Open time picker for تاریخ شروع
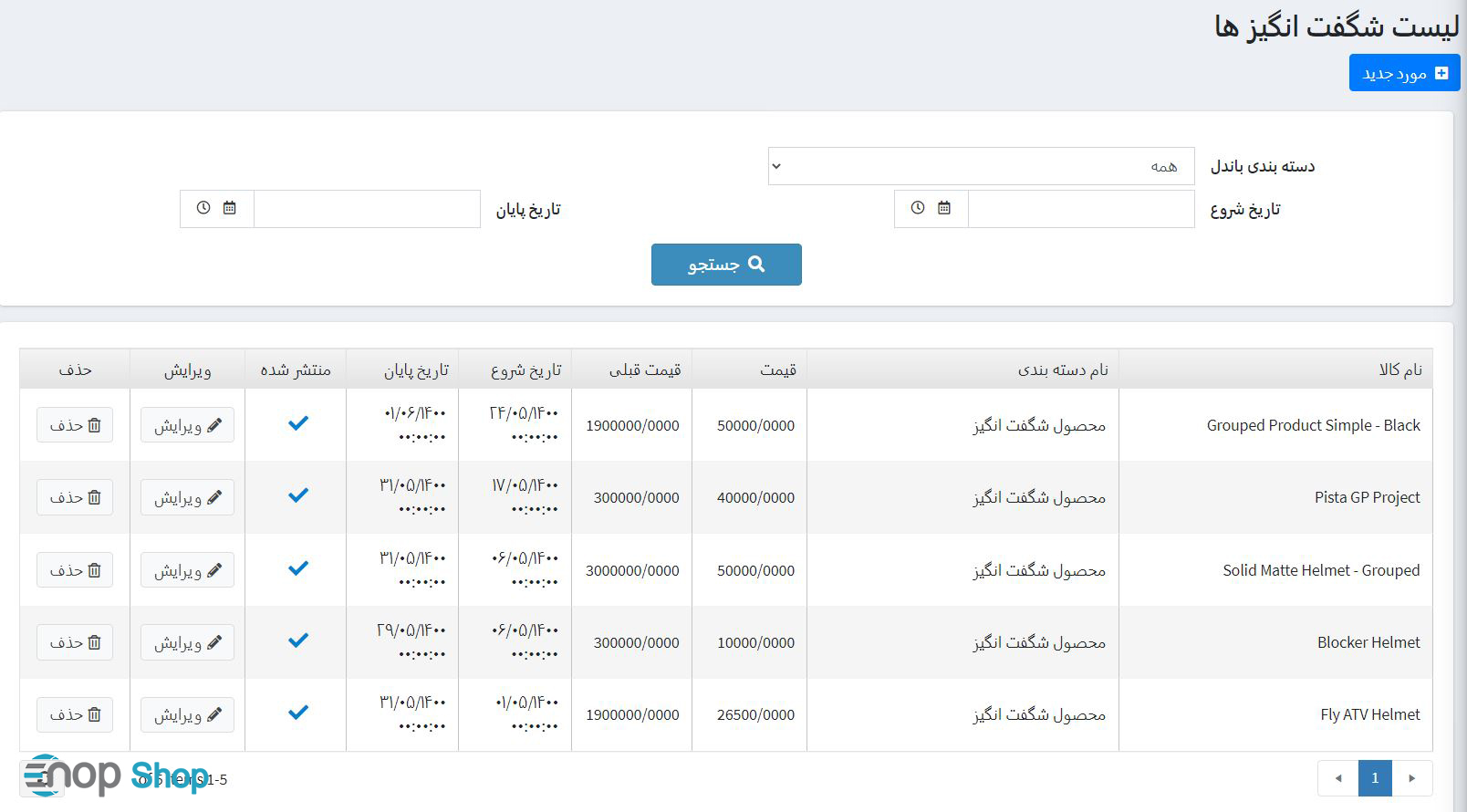The image size is (1467, 812). pos(918,209)
